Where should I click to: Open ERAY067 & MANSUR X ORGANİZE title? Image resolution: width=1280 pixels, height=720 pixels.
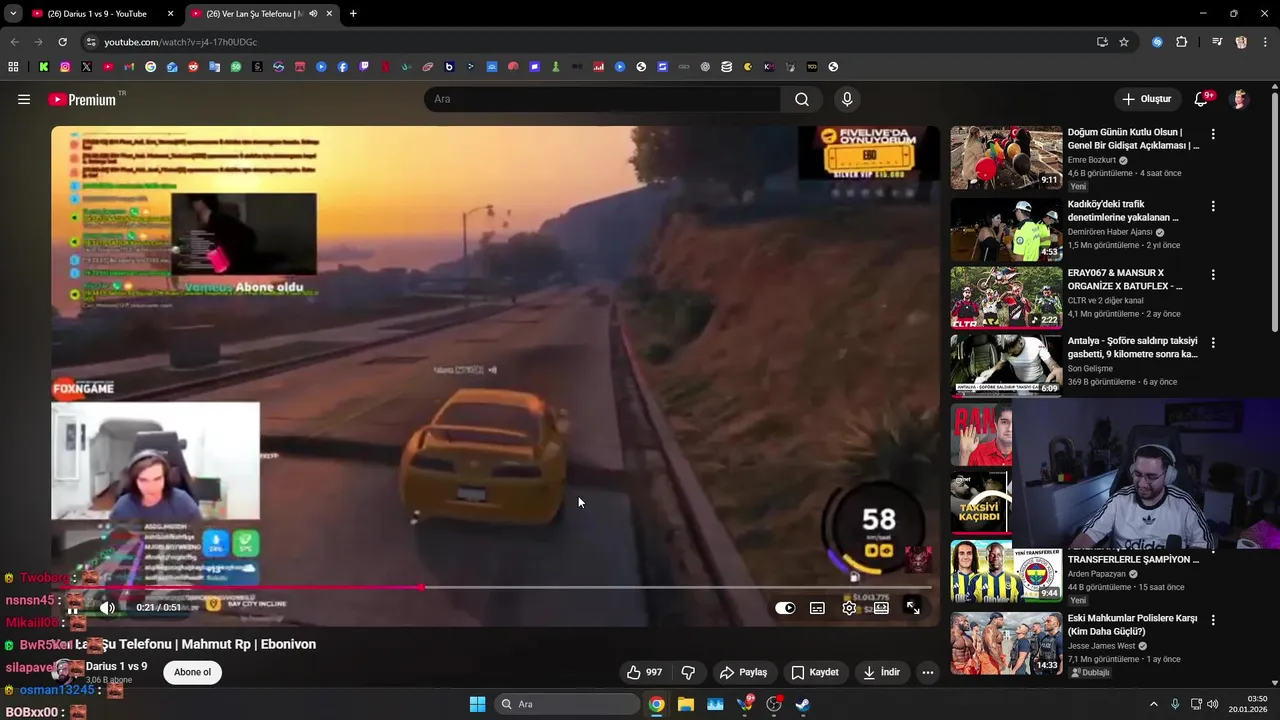tap(1125, 279)
